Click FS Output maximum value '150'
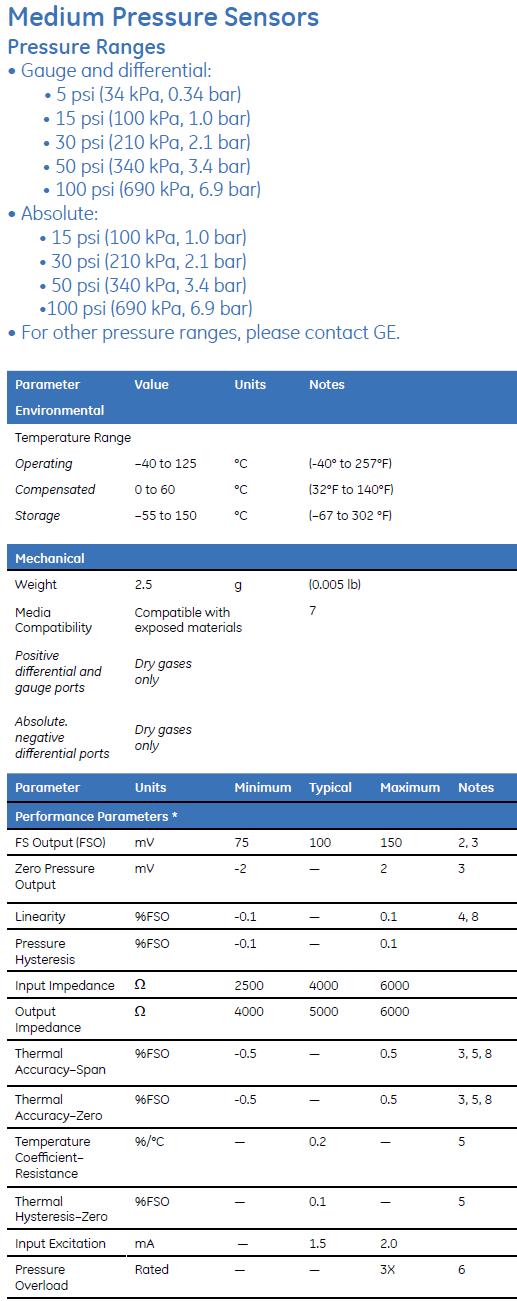 391,842
